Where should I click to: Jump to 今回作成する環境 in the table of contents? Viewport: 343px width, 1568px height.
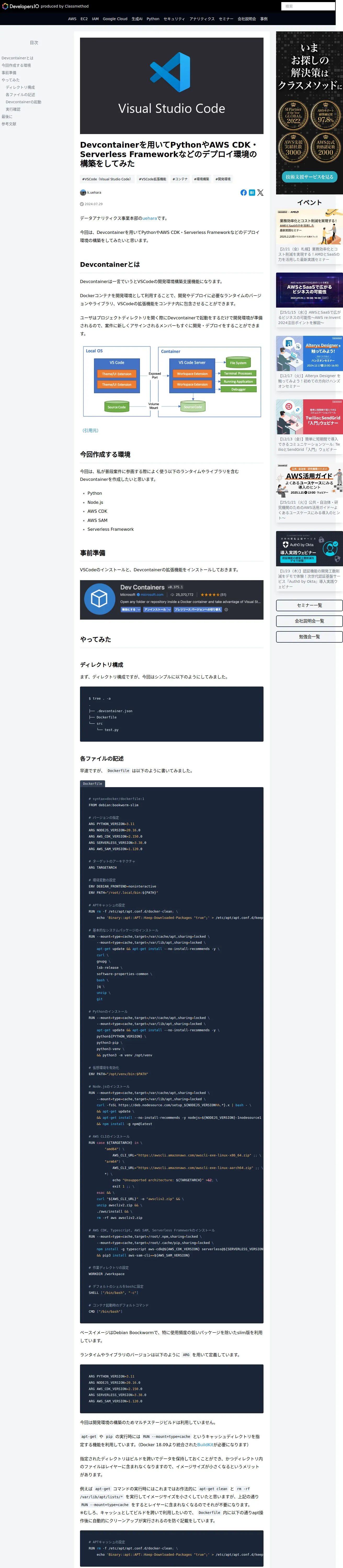(16, 65)
